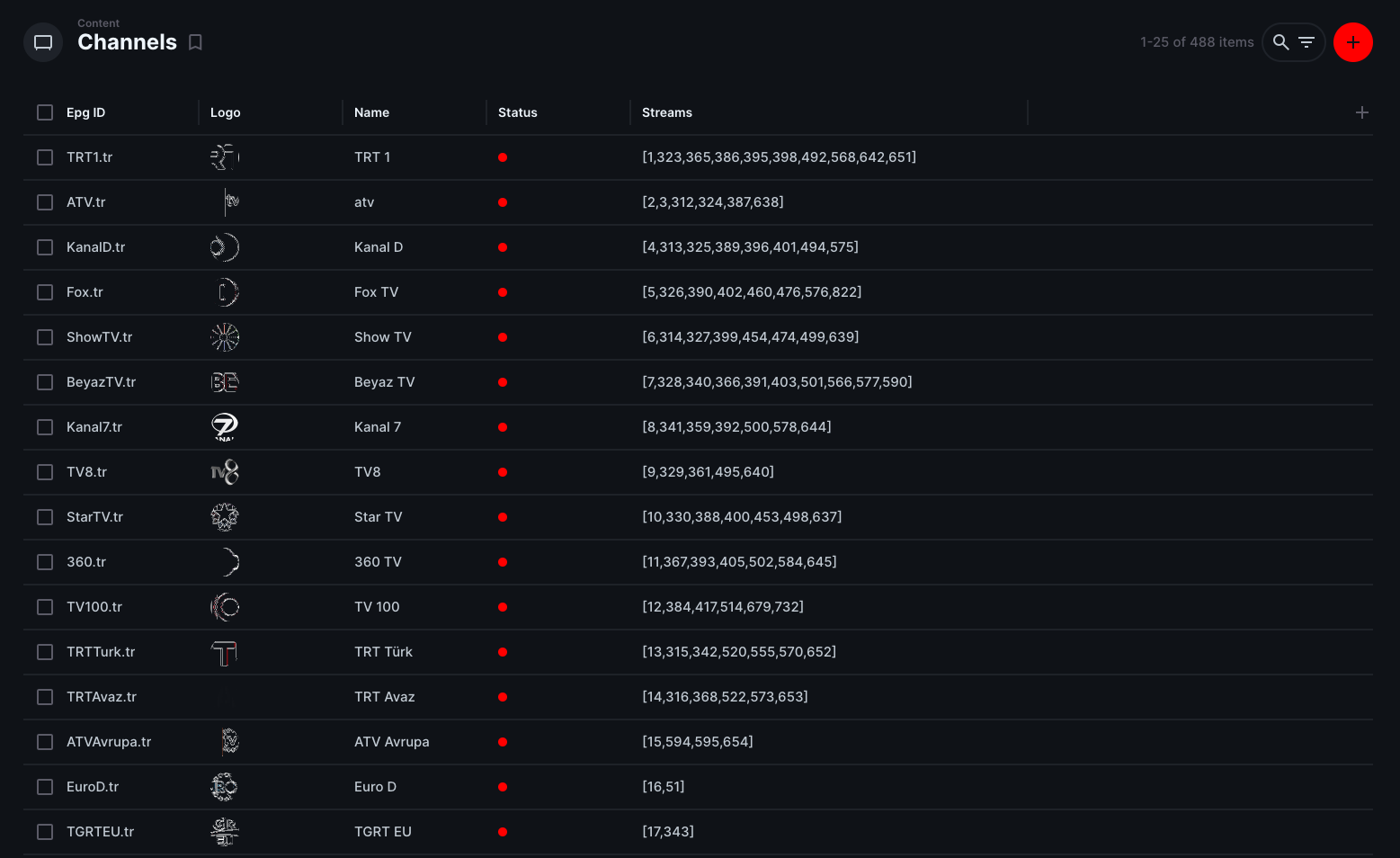Image resolution: width=1400 pixels, height=858 pixels.
Task: Open the search icon in header
Action: (x=1281, y=42)
